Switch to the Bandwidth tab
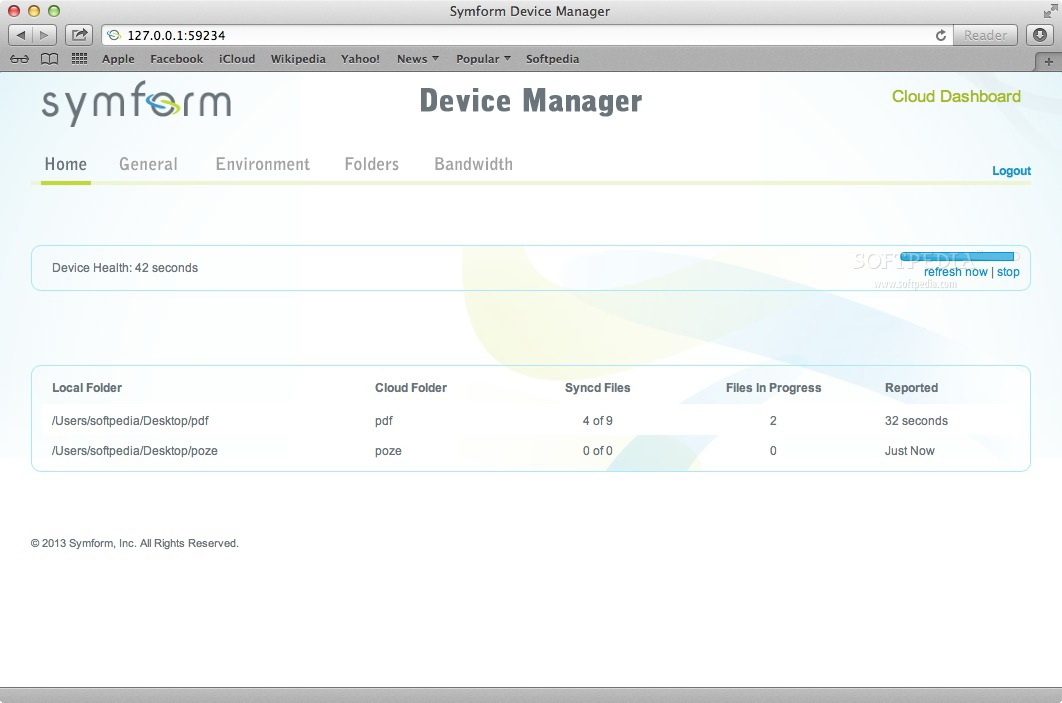The height and width of the screenshot is (703, 1062). click(x=473, y=164)
